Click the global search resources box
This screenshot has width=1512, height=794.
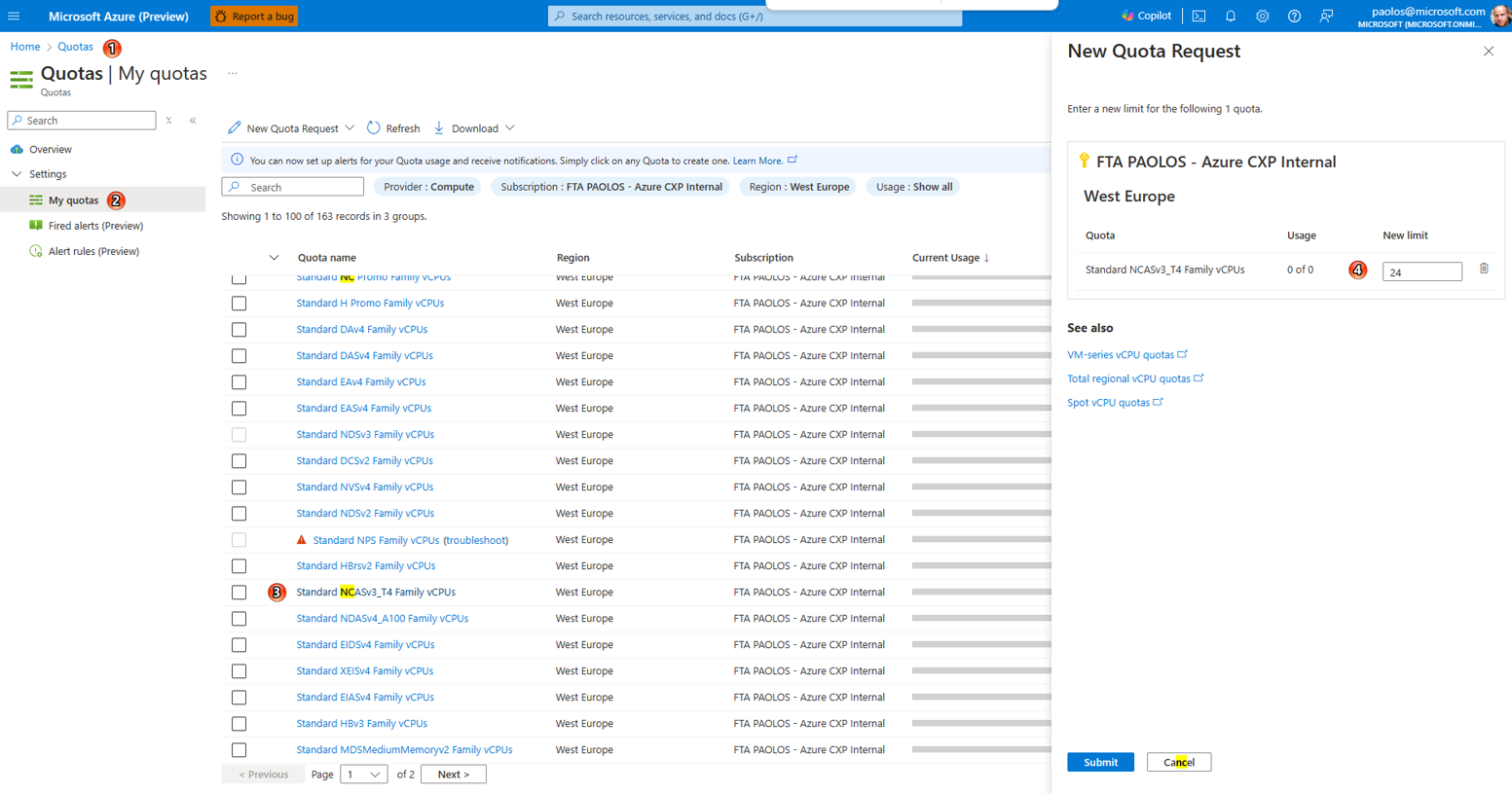pyautogui.click(x=755, y=16)
